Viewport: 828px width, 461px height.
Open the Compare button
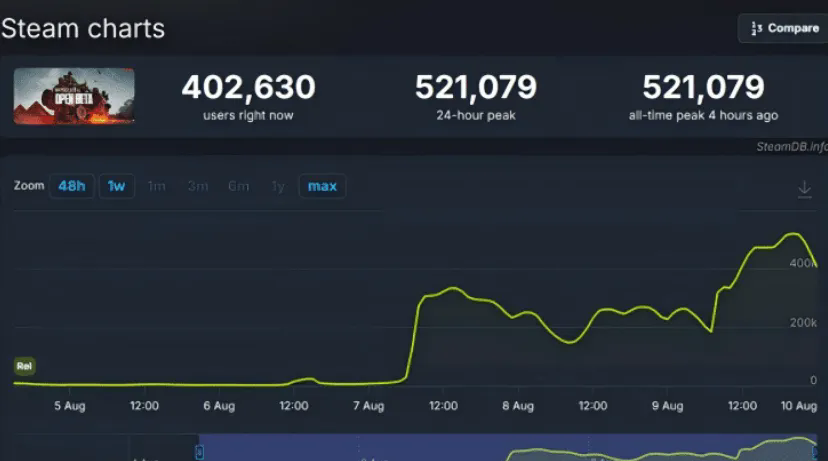pyautogui.click(x=784, y=28)
